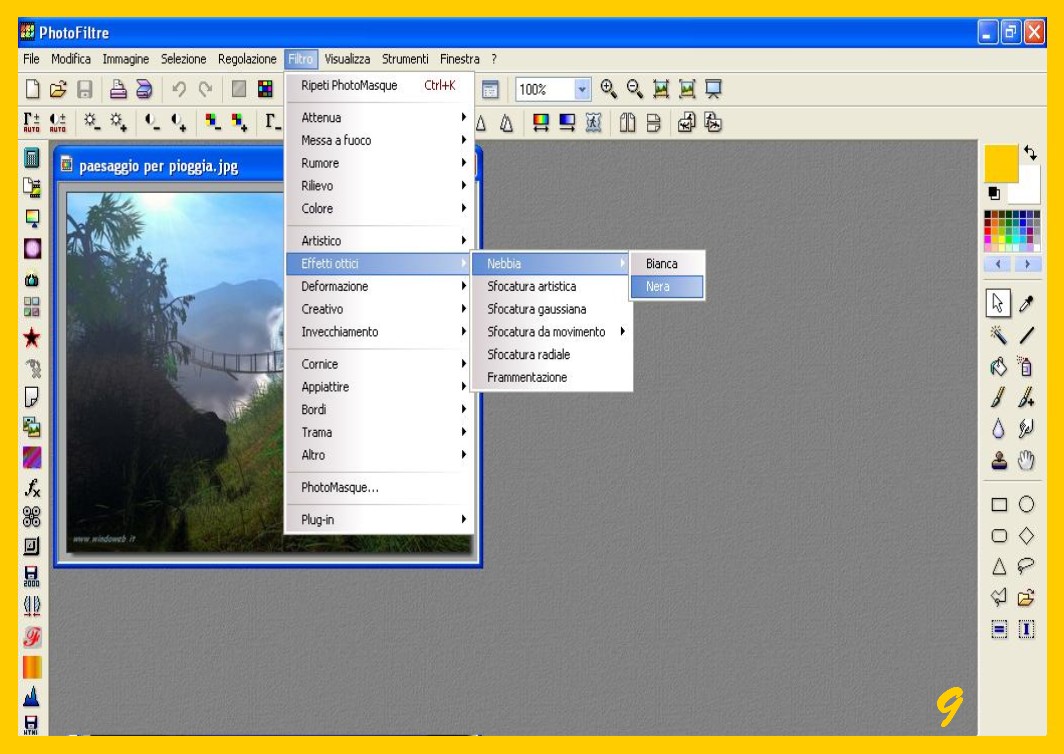Pick the paint bucket fill tool
Viewport: 1064px width, 754px height.
[x=998, y=367]
